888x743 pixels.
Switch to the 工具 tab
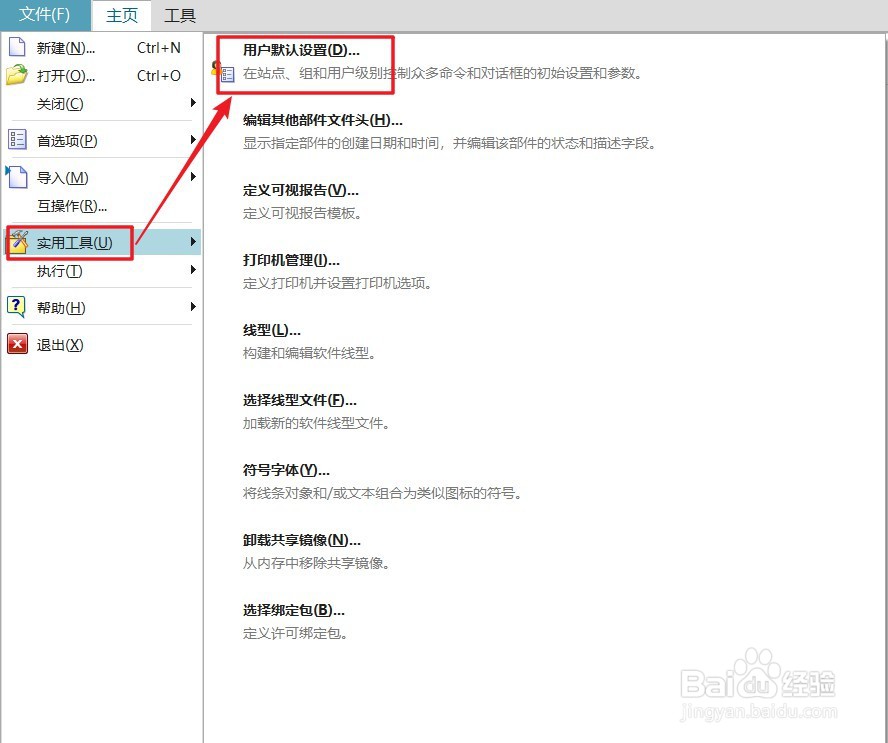point(180,15)
